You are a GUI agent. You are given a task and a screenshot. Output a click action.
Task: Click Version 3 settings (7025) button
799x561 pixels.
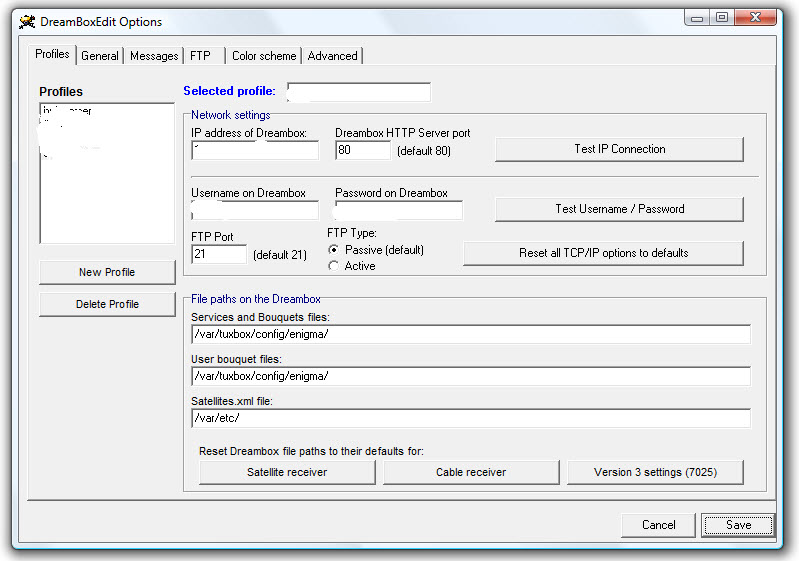pos(655,472)
